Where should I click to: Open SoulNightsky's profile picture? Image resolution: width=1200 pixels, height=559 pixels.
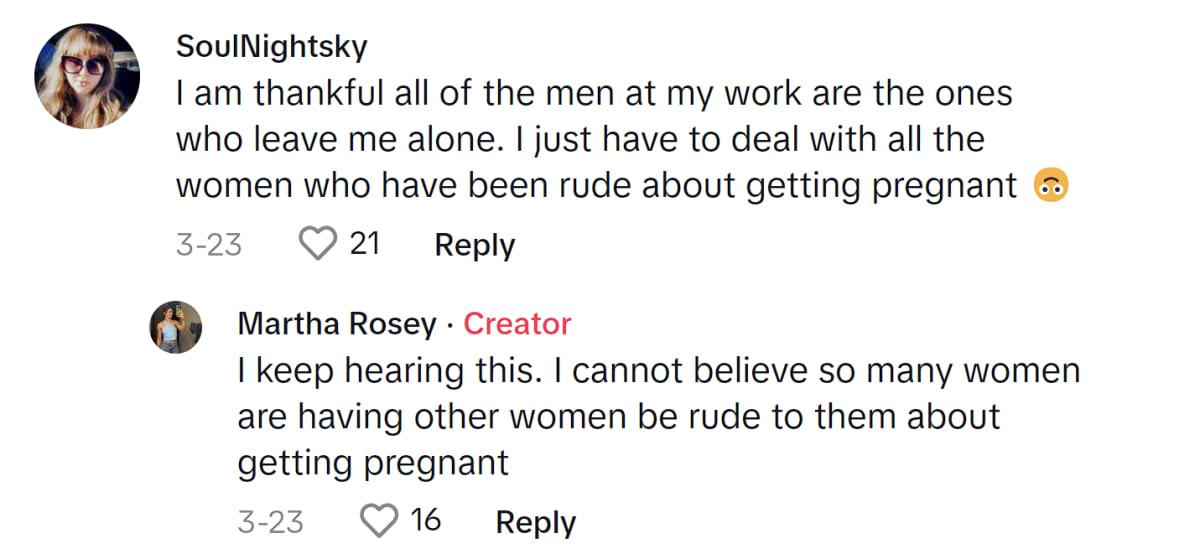[x=87, y=76]
